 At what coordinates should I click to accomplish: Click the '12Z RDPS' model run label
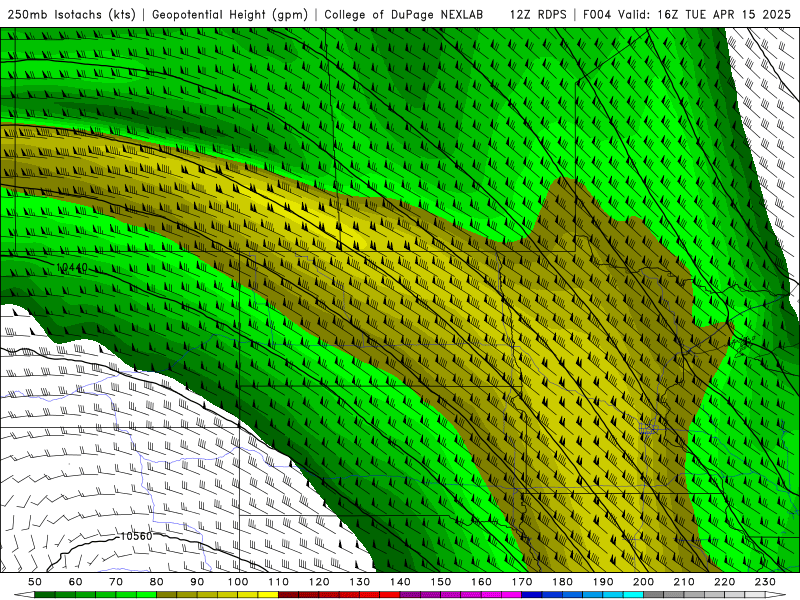click(538, 15)
